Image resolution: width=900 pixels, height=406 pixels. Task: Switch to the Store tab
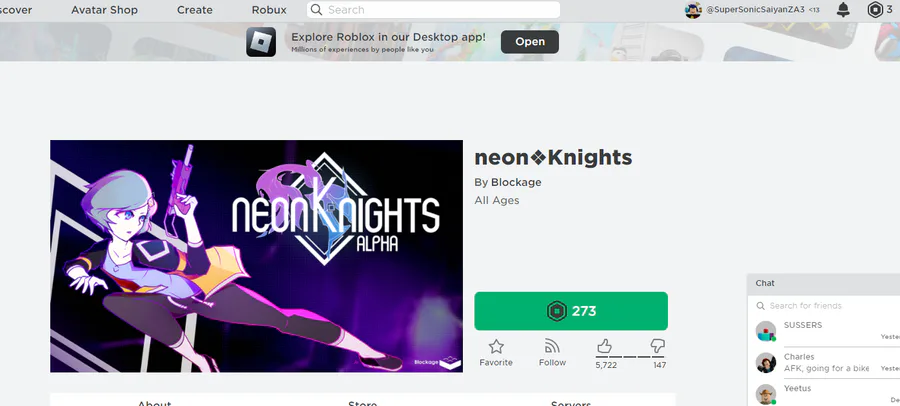coord(362,402)
